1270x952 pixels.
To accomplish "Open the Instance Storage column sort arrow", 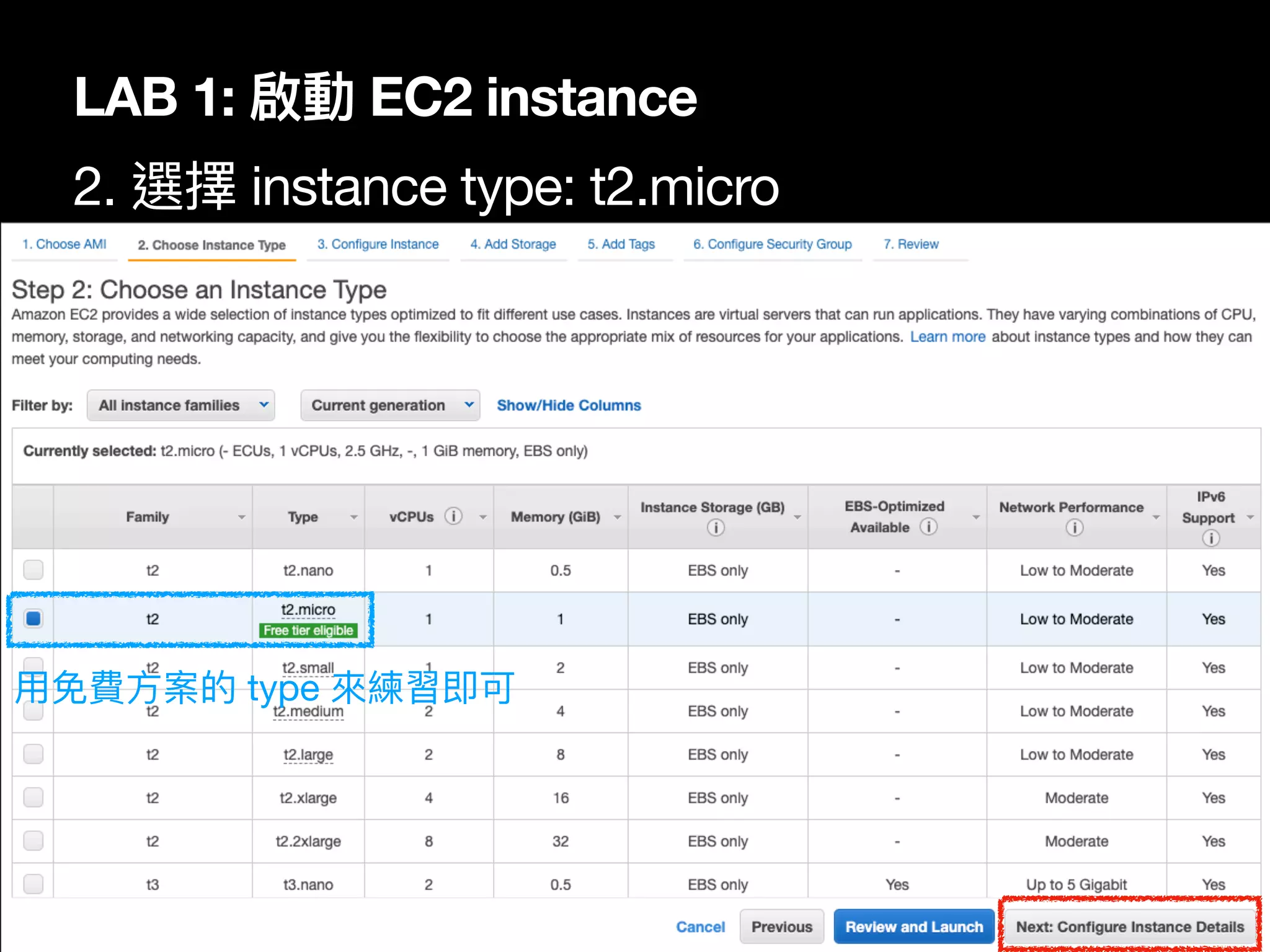I will pos(797,517).
